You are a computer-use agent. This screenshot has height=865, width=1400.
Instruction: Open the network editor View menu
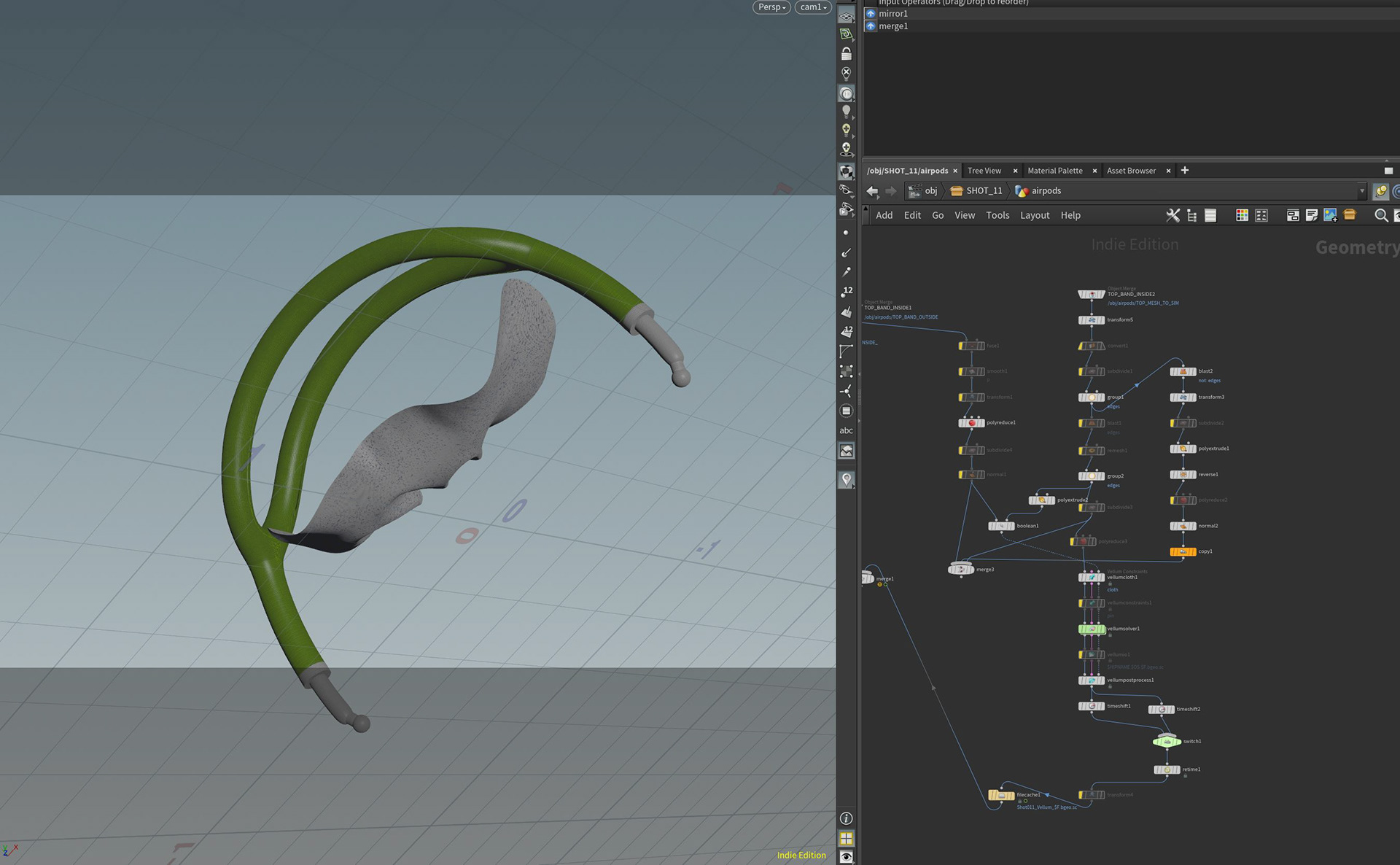965,215
